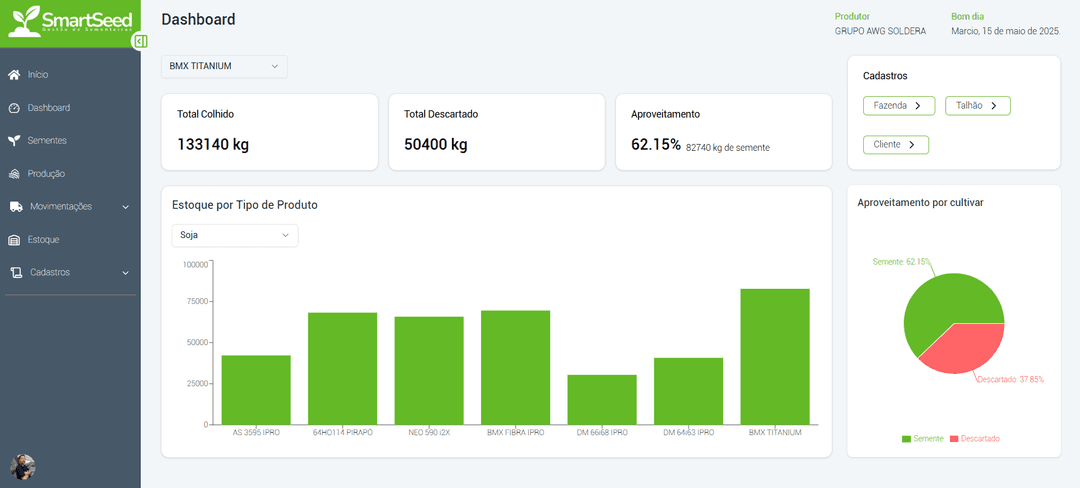Click the Cadastros clipboard icon
This screenshot has width=1080, height=488.
pos(16,272)
